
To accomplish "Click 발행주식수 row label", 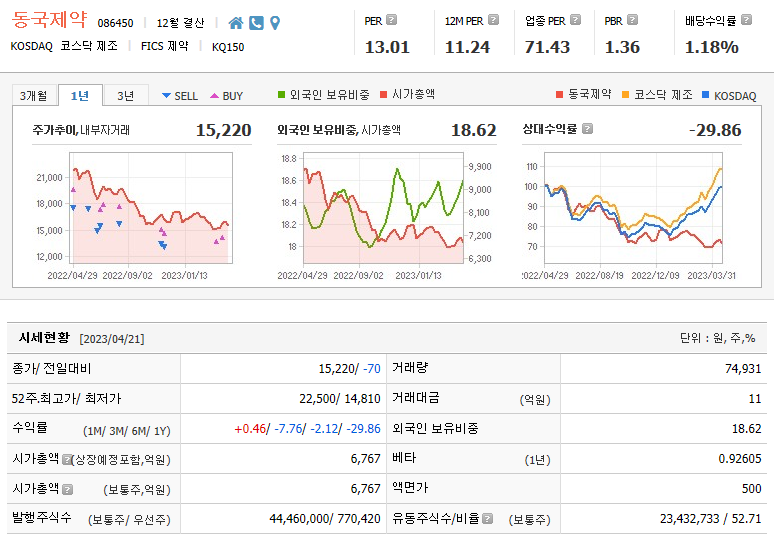I will point(41,518).
